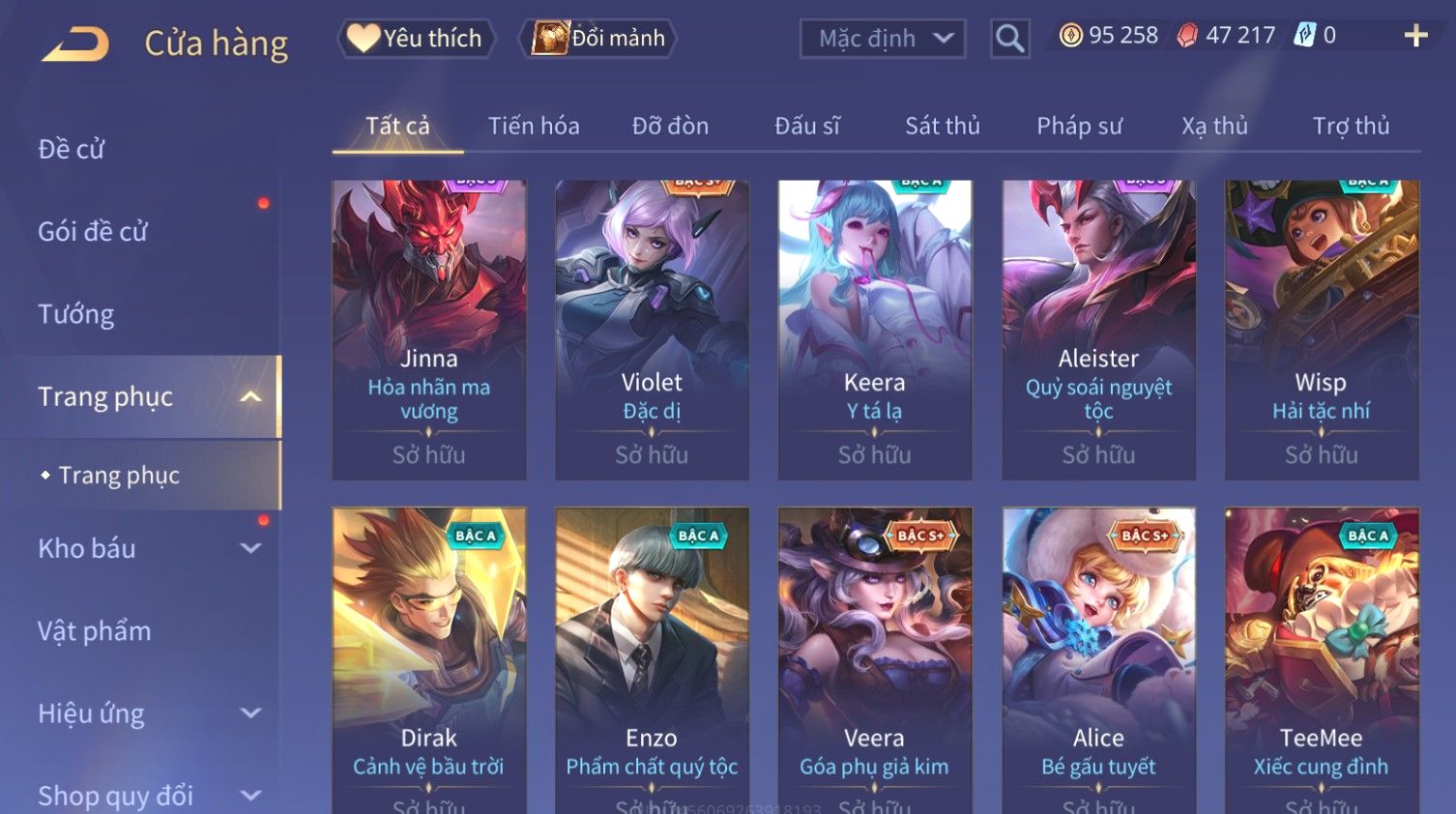1456x814 pixels.
Task: Tap the golden back arrow icon
Action: (x=75, y=44)
